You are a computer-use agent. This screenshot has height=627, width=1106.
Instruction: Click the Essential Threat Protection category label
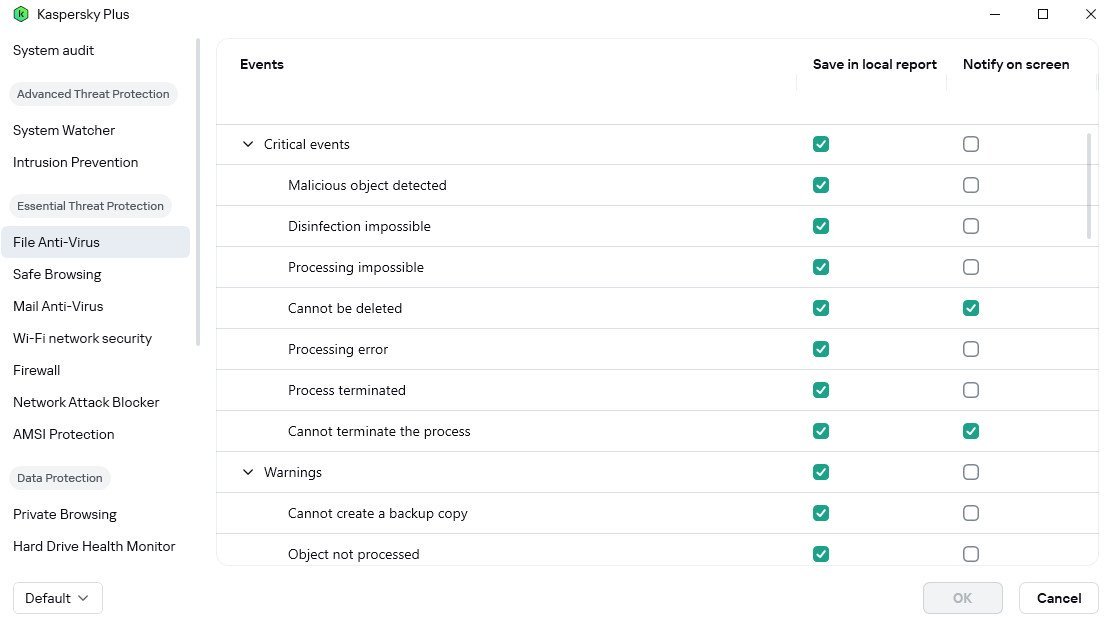coord(90,206)
